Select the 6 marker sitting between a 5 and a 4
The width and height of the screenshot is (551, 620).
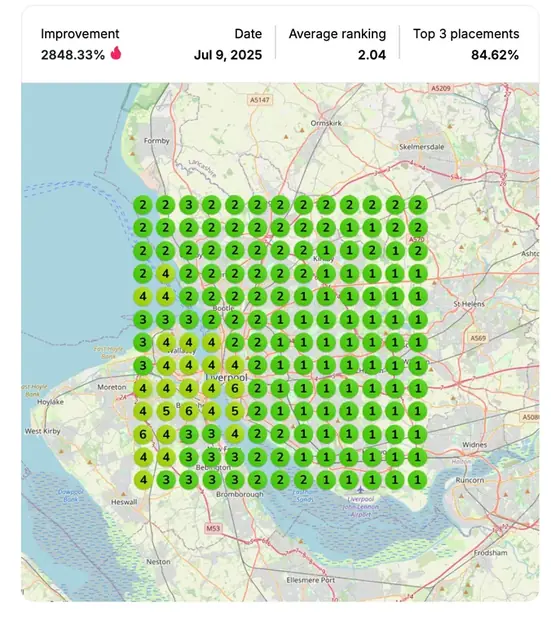(189, 411)
